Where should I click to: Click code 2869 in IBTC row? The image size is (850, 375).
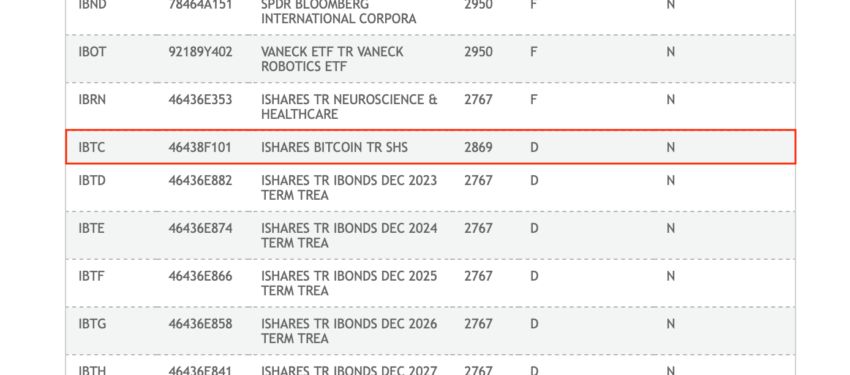pos(478,147)
